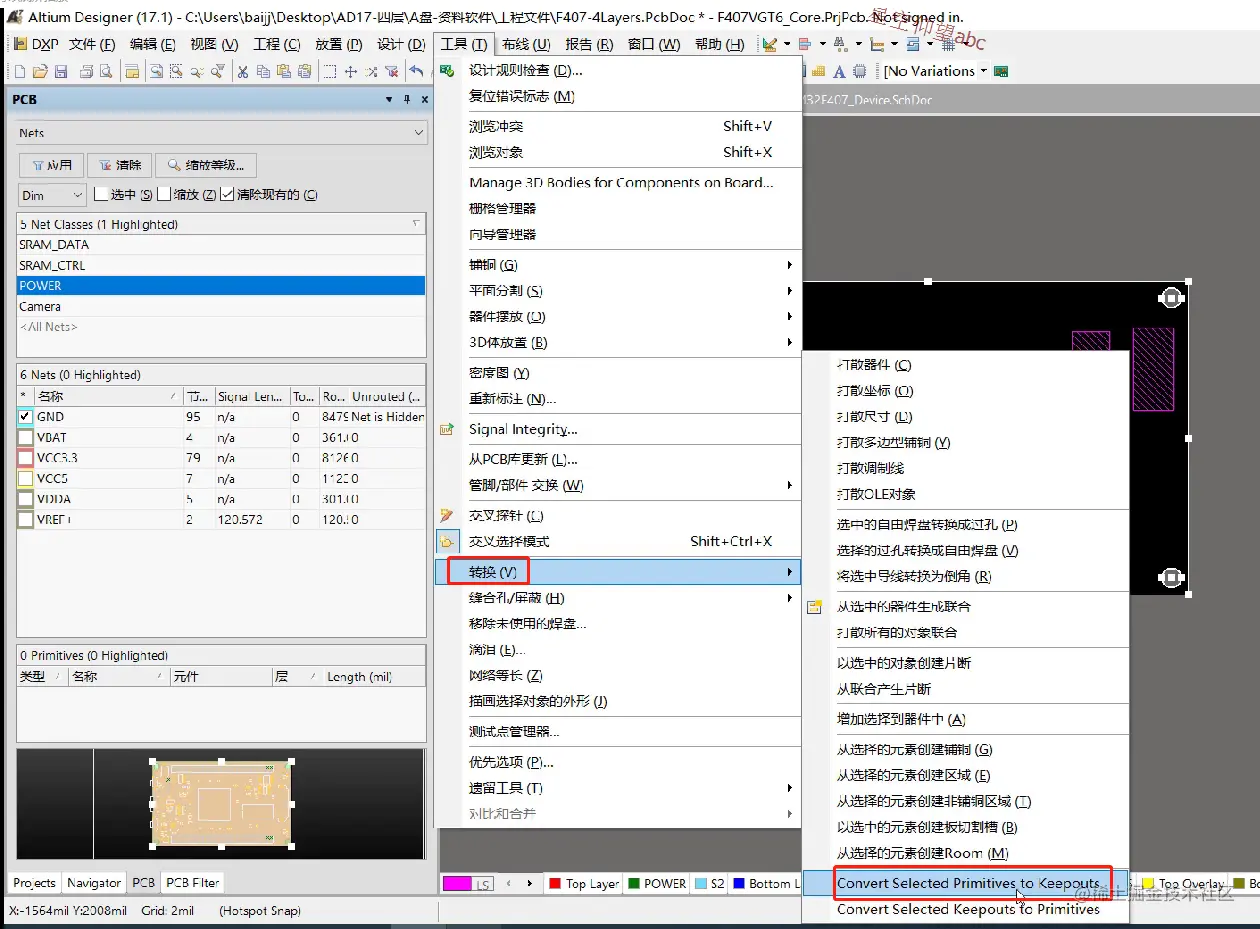Image resolution: width=1260 pixels, height=929 pixels.
Task: Check the VREF net checkbox
Action: [x=25, y=519]
